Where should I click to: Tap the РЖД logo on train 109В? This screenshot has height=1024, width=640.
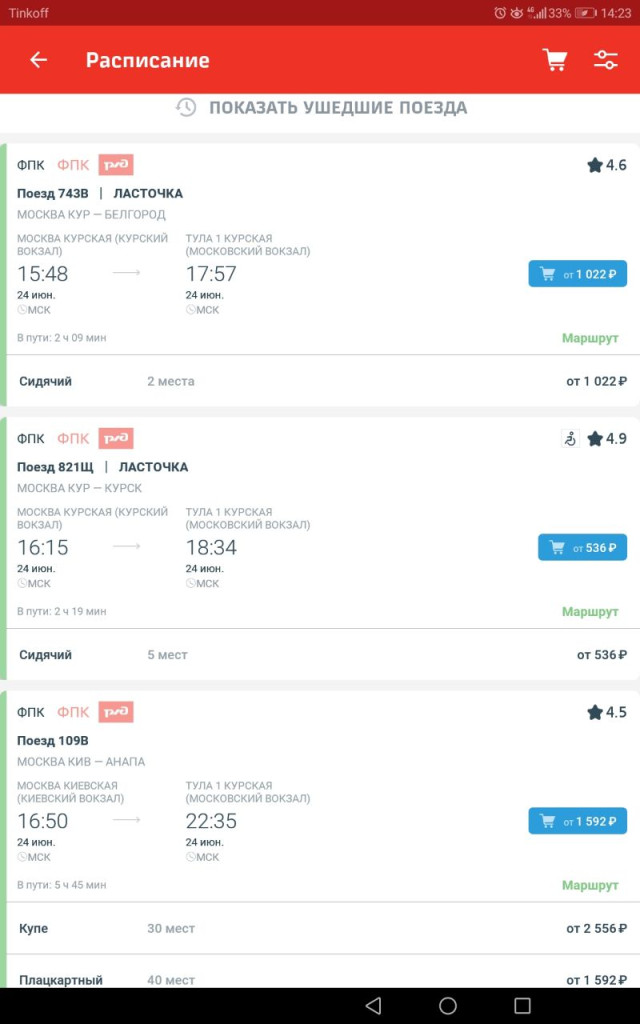coord(116,712)
